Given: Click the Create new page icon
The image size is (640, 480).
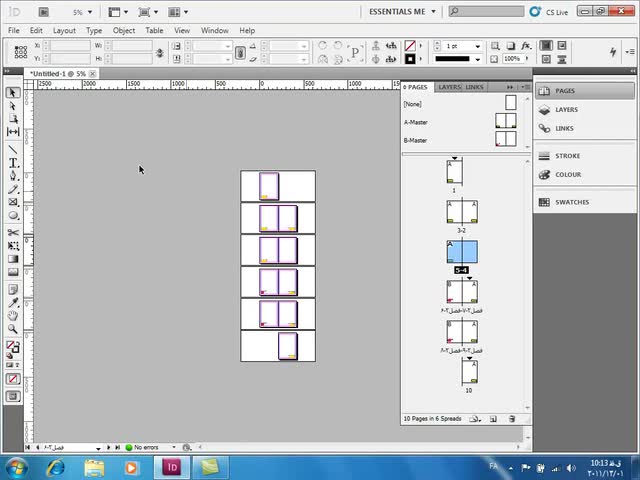Looking at the screenshot, I should [493, 419].
